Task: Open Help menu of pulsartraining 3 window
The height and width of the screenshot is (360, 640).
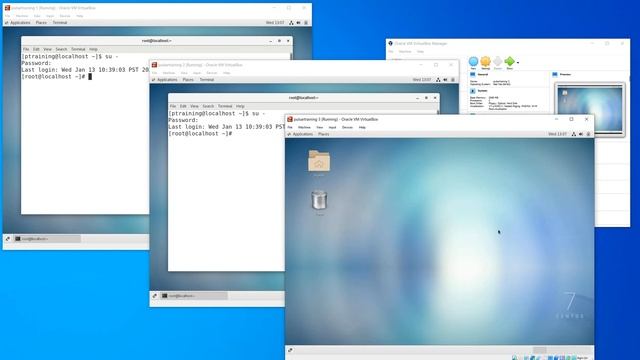Action: point(362,127)
